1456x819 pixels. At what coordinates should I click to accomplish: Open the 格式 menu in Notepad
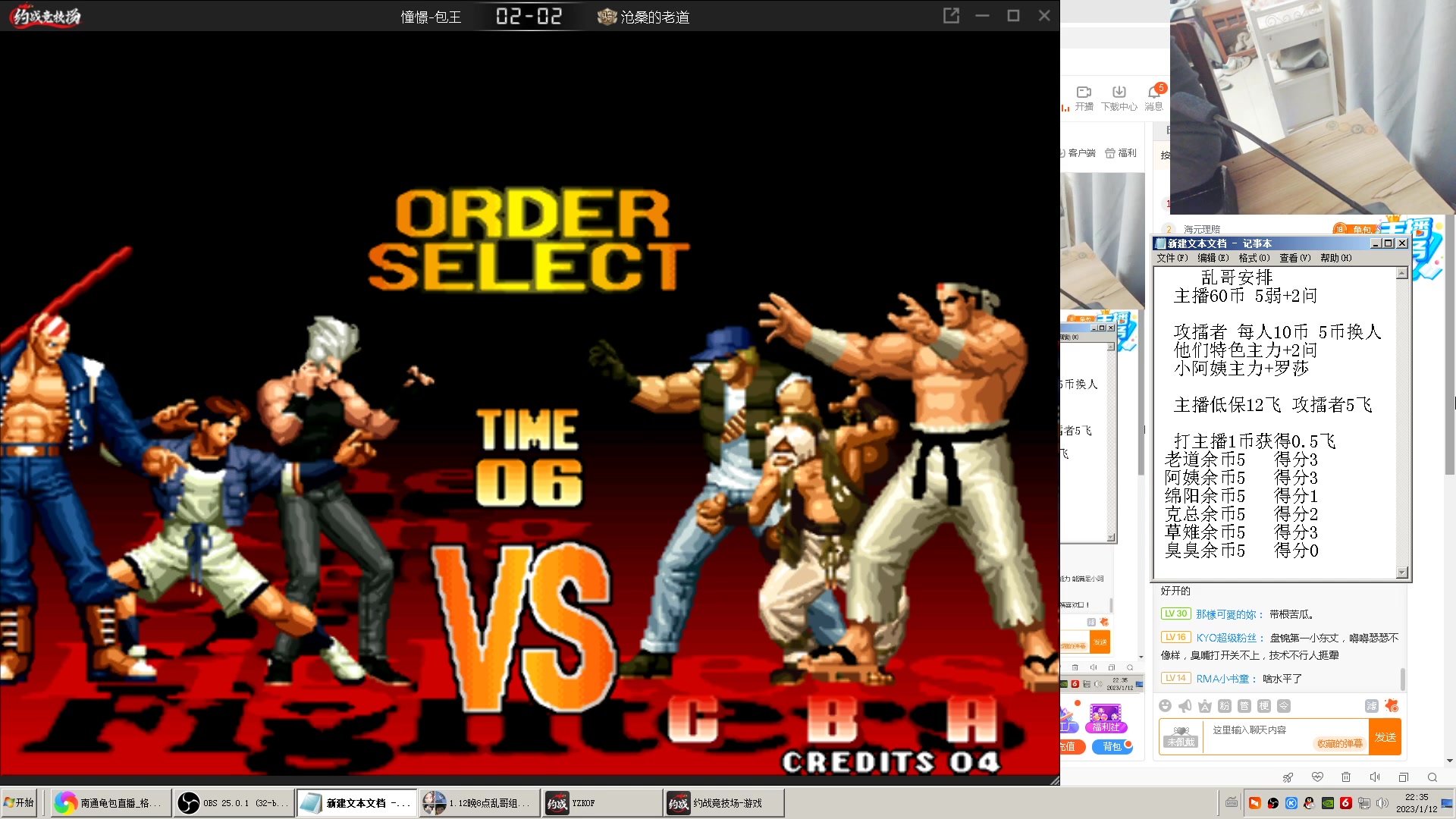tap(1254, 258)
